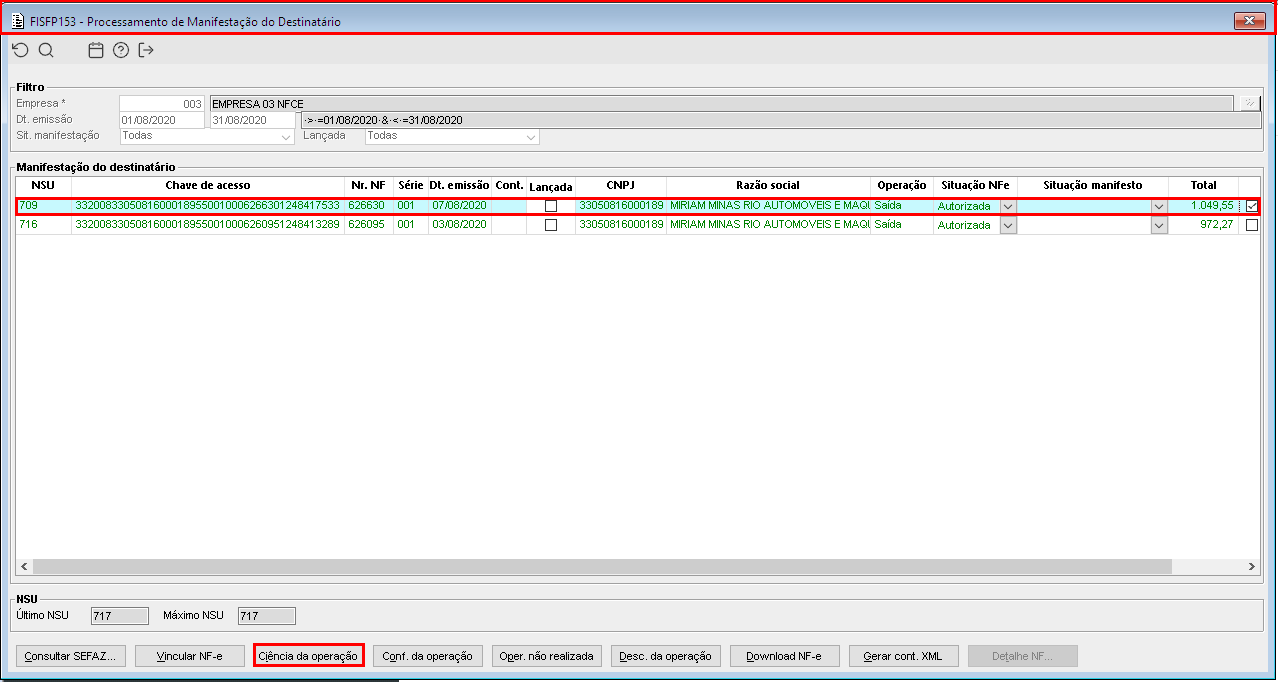
Task: Click the Chave de acesso column header
Action: 208,186
